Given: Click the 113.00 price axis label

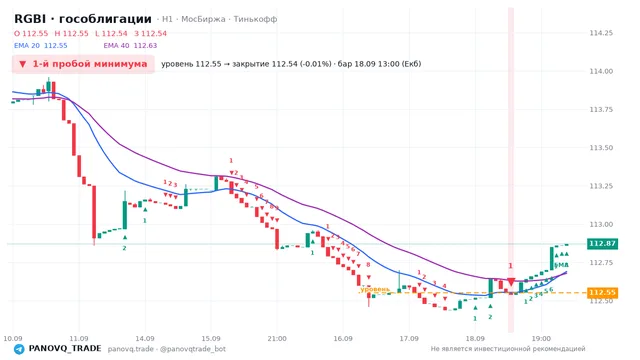Looking at the screenshot, I should [601, 224].
